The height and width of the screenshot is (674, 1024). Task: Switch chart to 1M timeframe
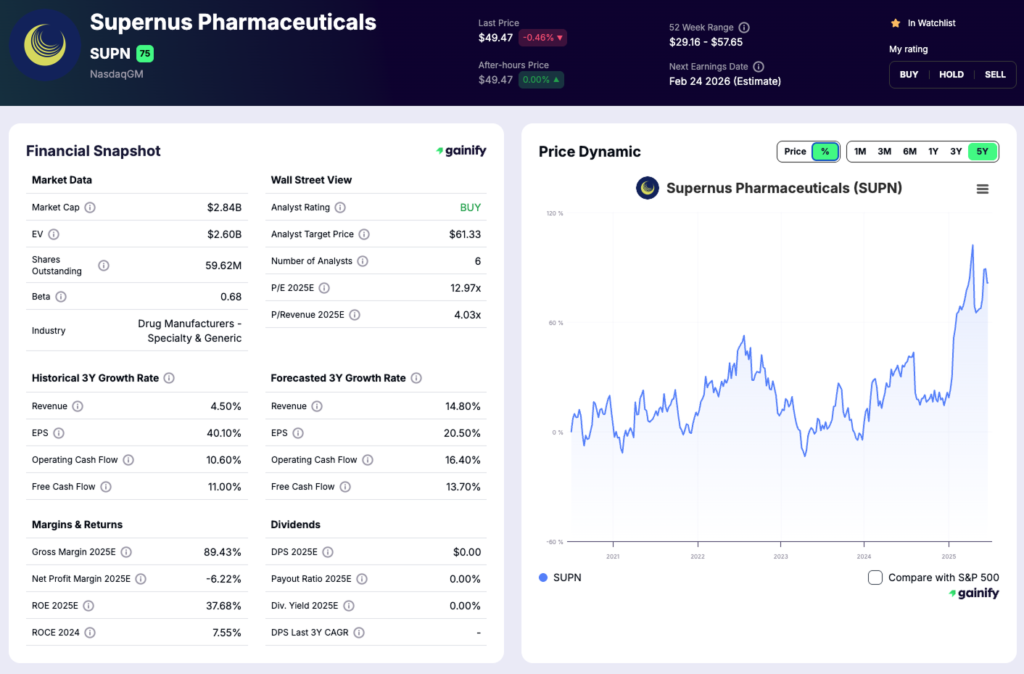(859, 151)
